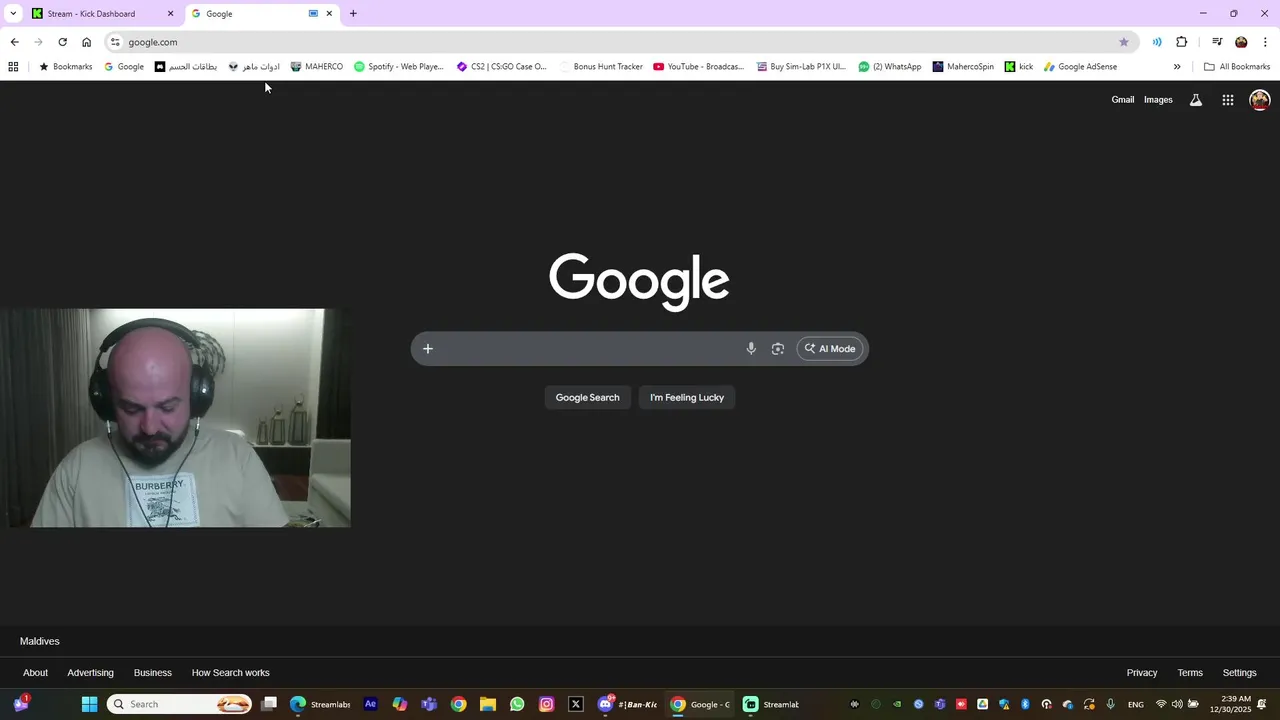The height and width of the screenshot is (720, 1280).
Task: Open the media controls icon in toolbar
Action: tap(1217, 42)
